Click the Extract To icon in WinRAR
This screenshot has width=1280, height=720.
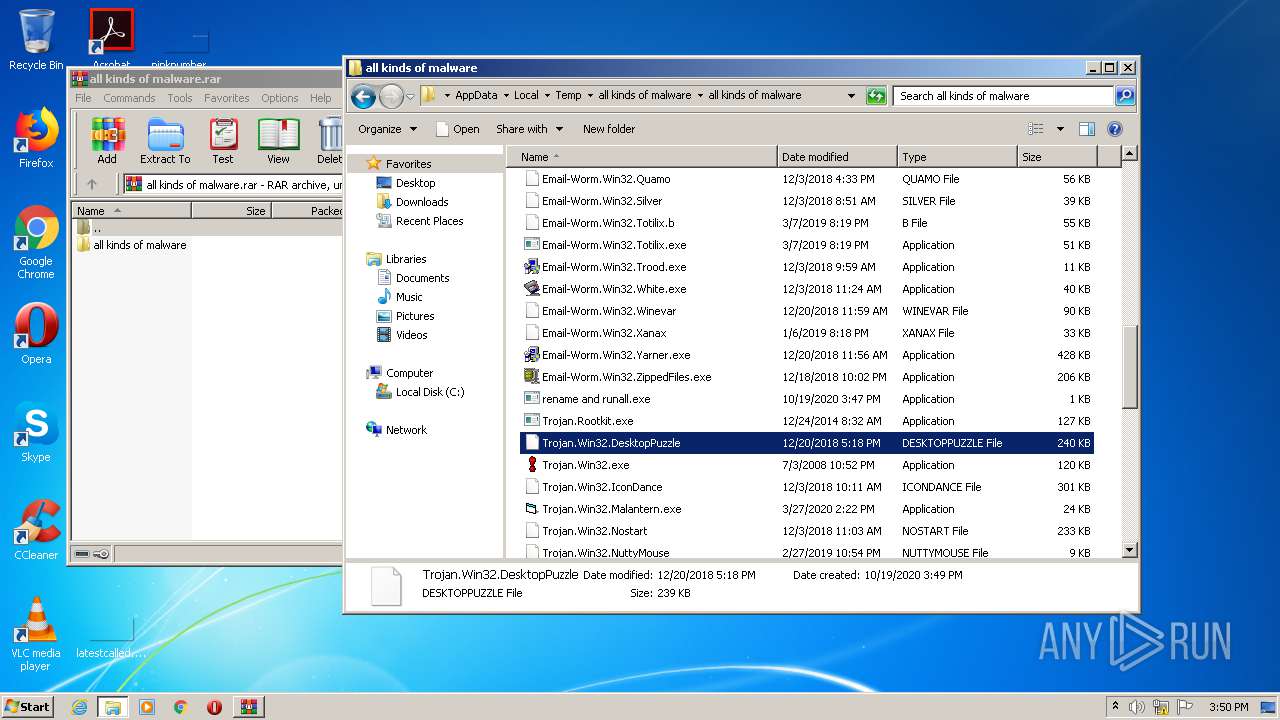pos(165,140)
